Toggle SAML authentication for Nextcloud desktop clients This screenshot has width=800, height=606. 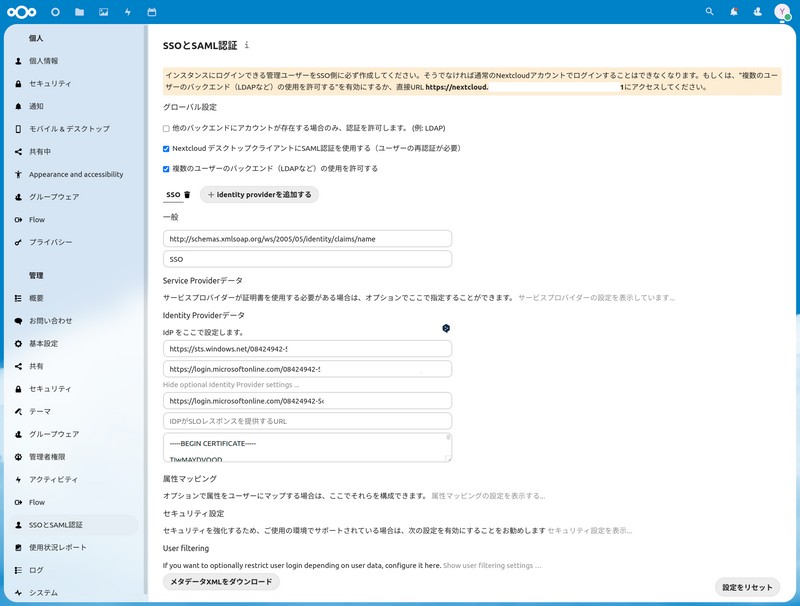pos(166,149)
